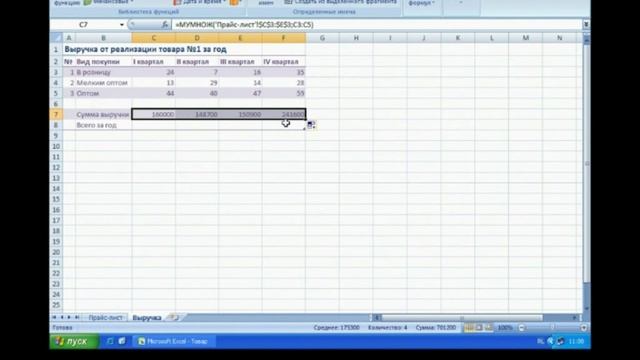The height and width of the screenshot is (360, 640).
Task: Click the Name Box showing C7
Action: [84, 25]
